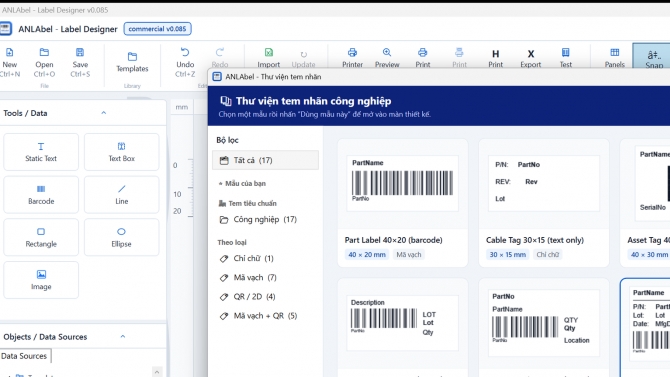Click the Import spreadsheet icon

point(268,52)
